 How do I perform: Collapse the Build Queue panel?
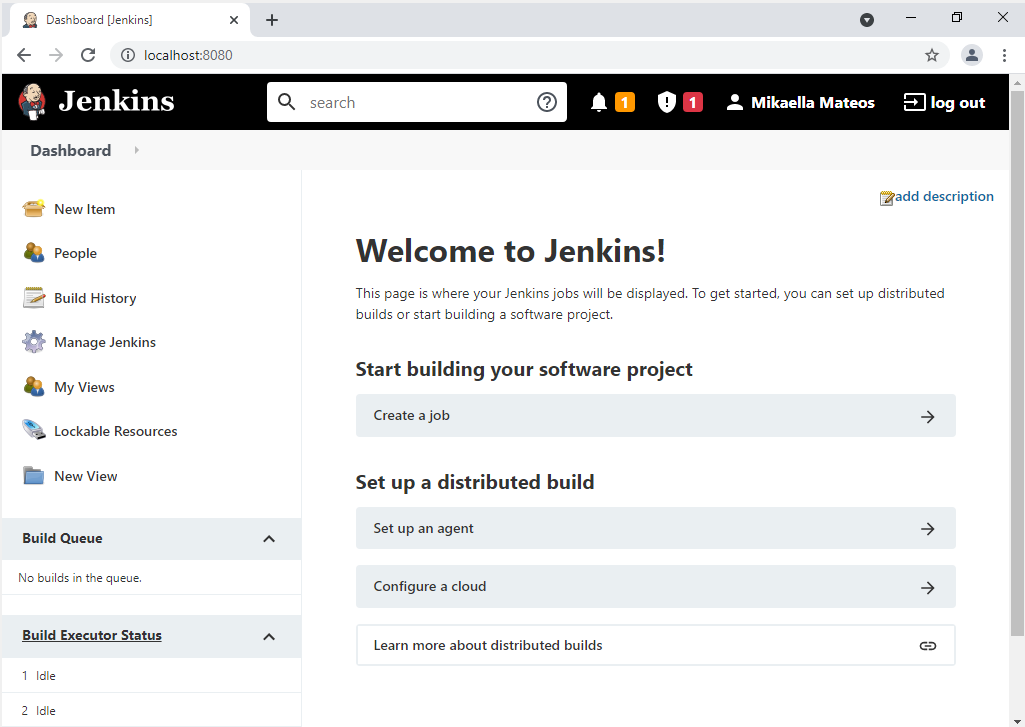(x=269, y=539)
